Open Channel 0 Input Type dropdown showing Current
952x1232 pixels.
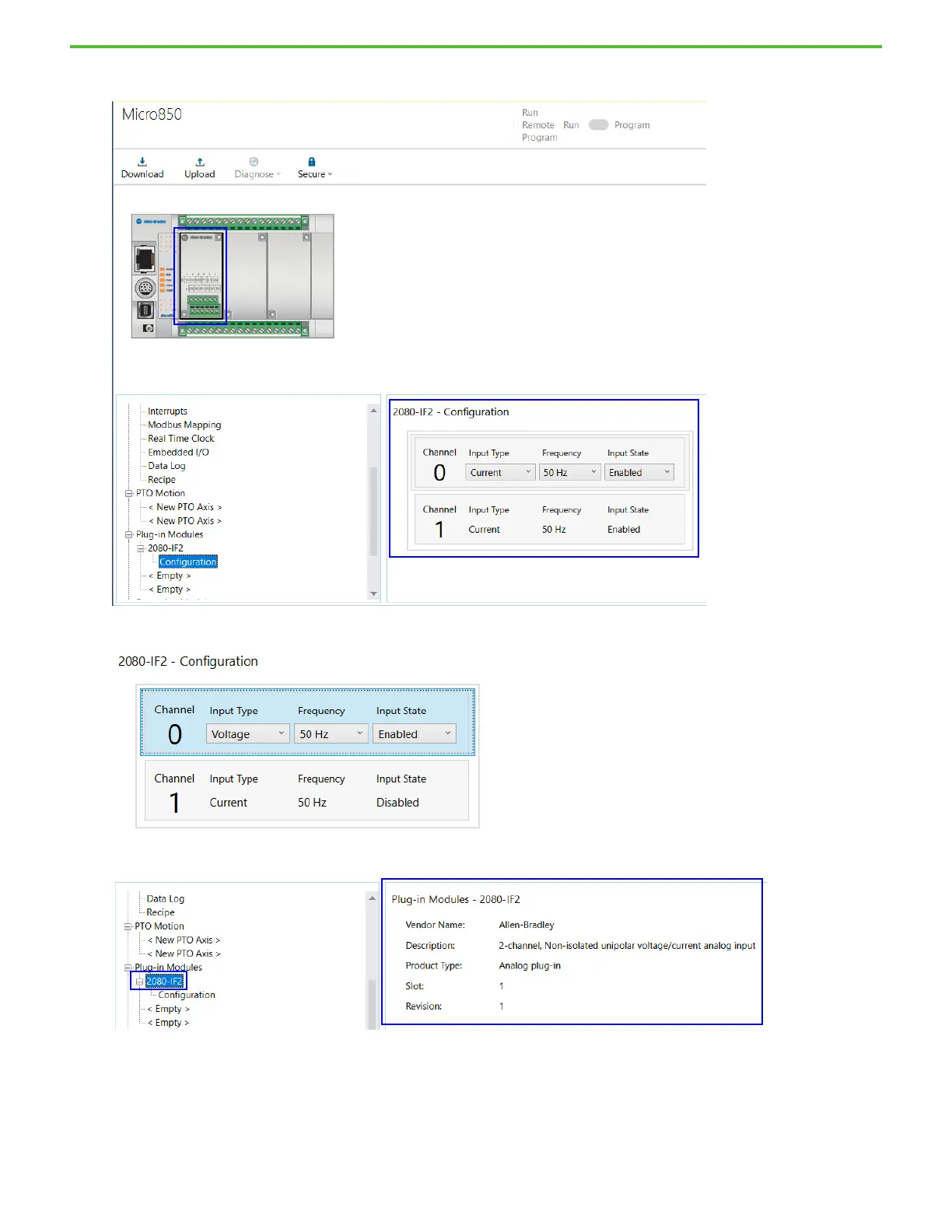500,472
